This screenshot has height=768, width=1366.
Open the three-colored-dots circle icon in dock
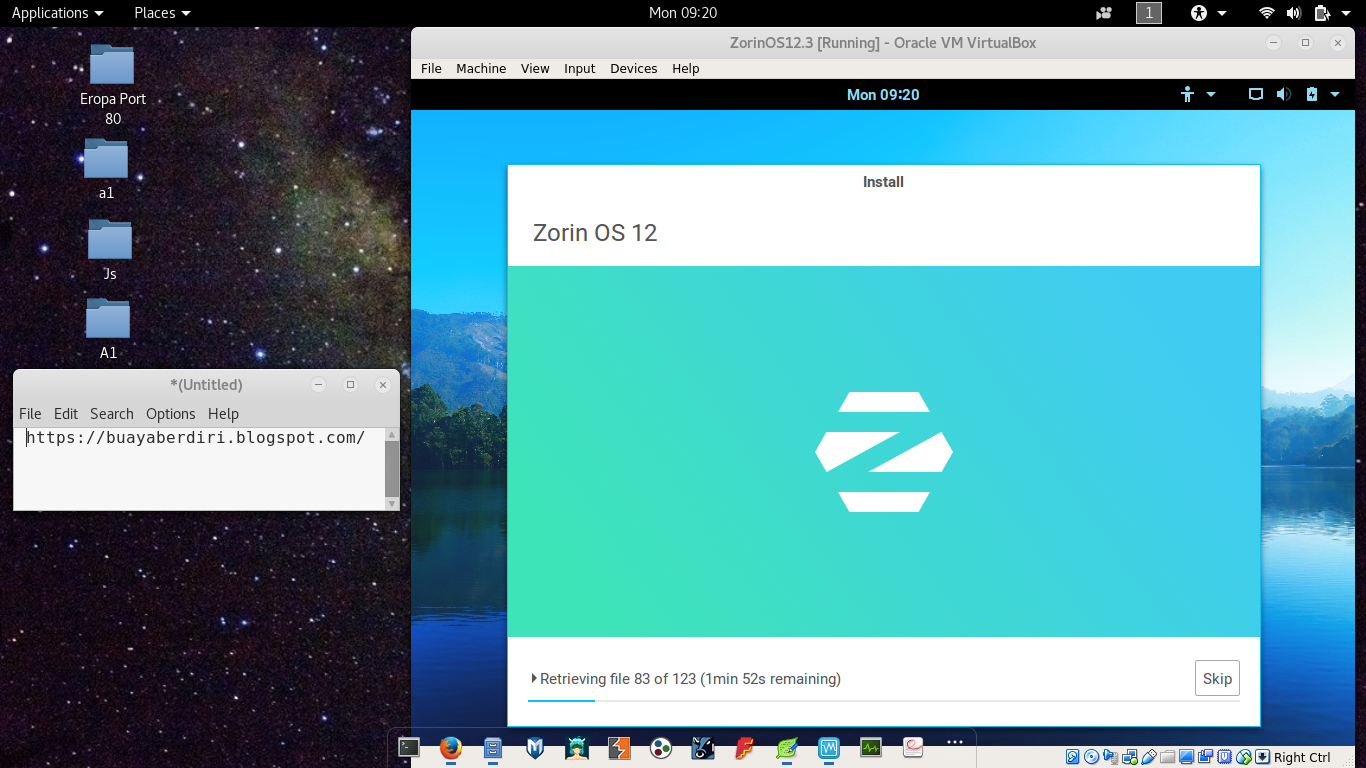[x=661, y=747]
